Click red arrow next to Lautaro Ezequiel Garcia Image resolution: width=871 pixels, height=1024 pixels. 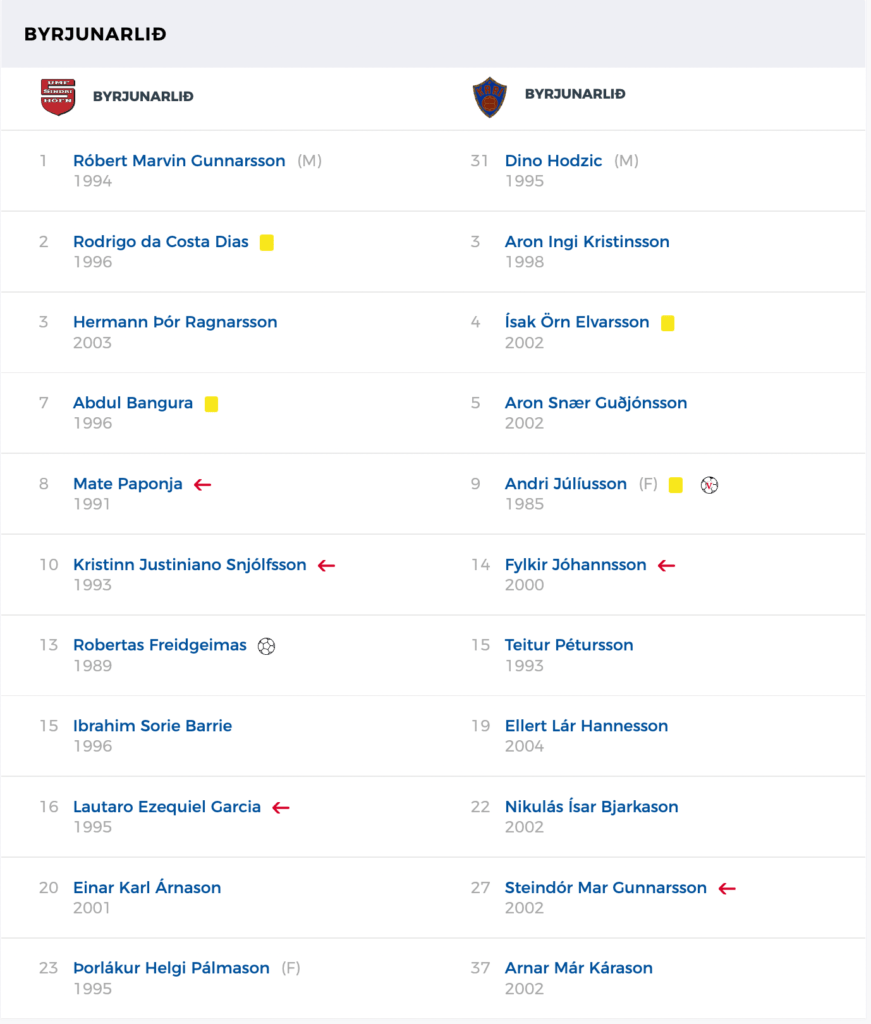tap(281, 808)
